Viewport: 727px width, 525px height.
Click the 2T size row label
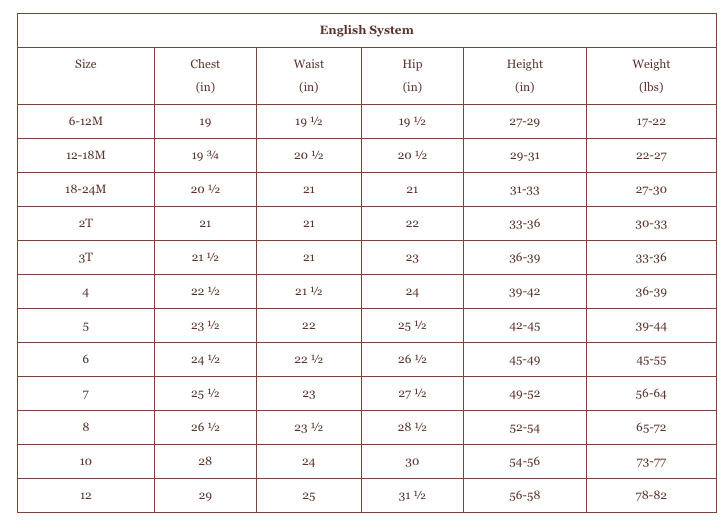pos(86,223)
